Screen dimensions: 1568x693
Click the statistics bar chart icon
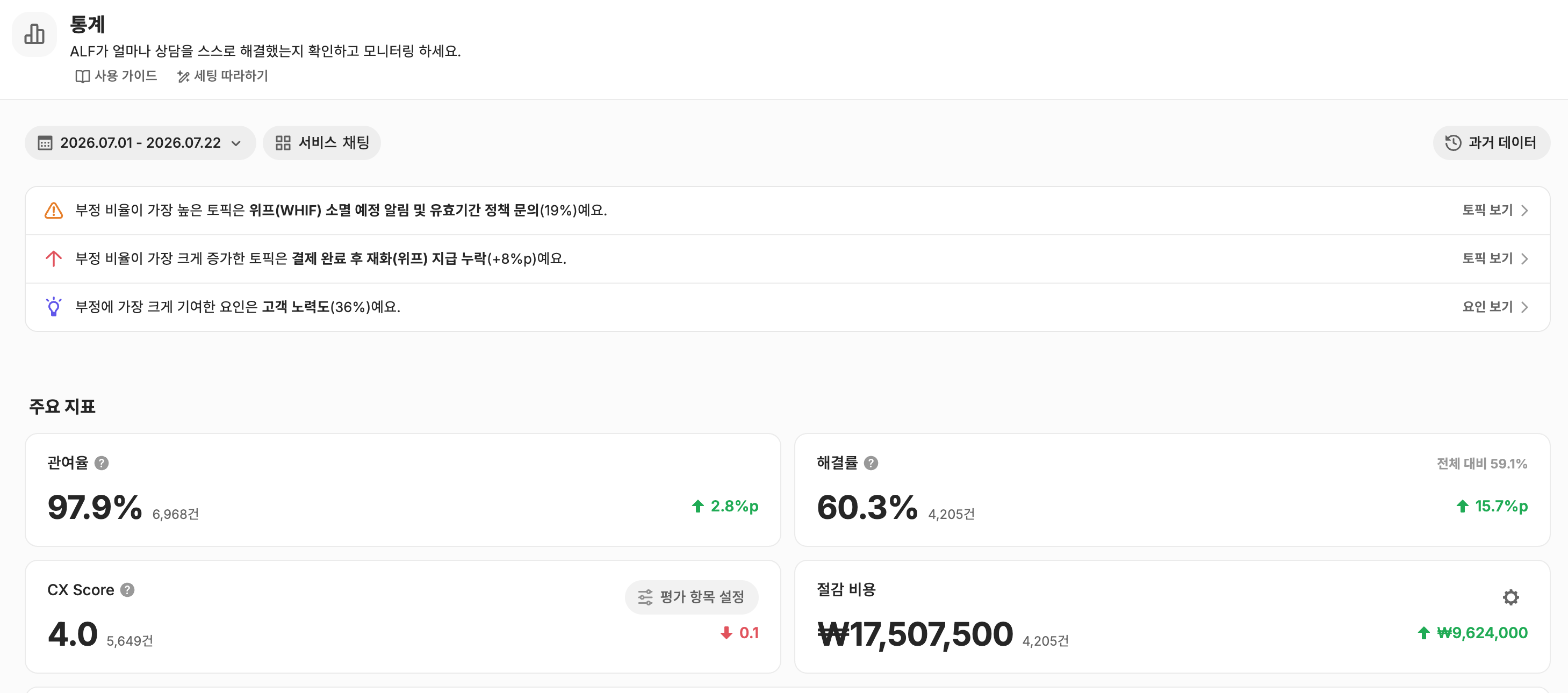34,34
